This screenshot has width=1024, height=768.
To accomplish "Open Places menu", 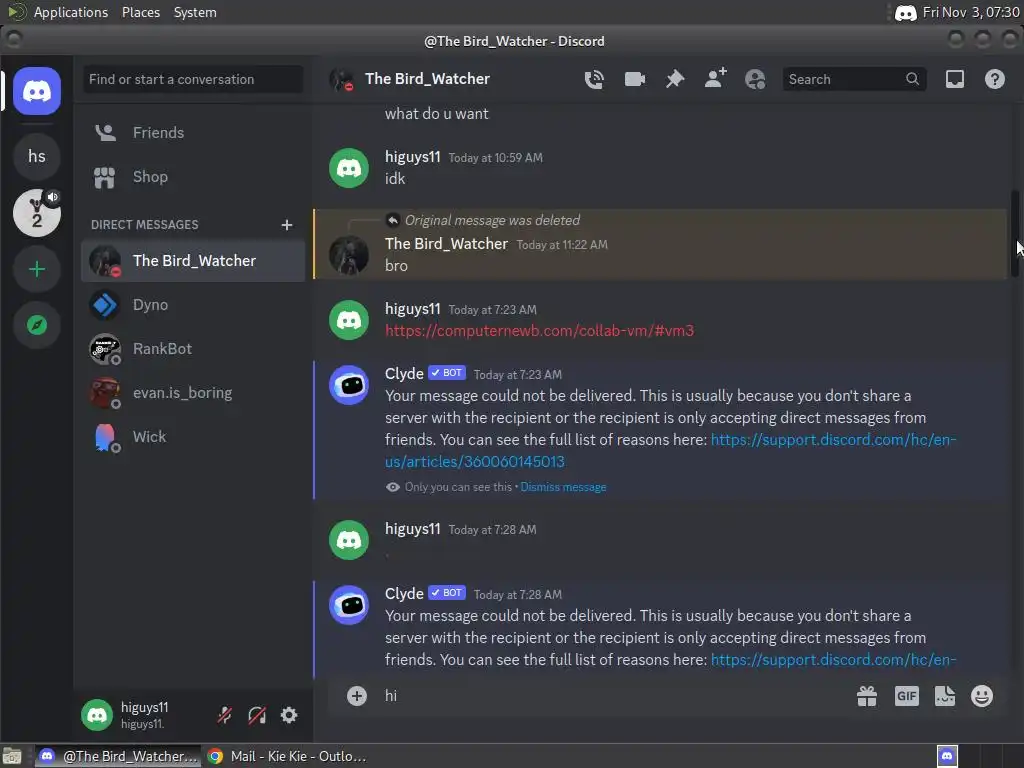I will 140,12.
